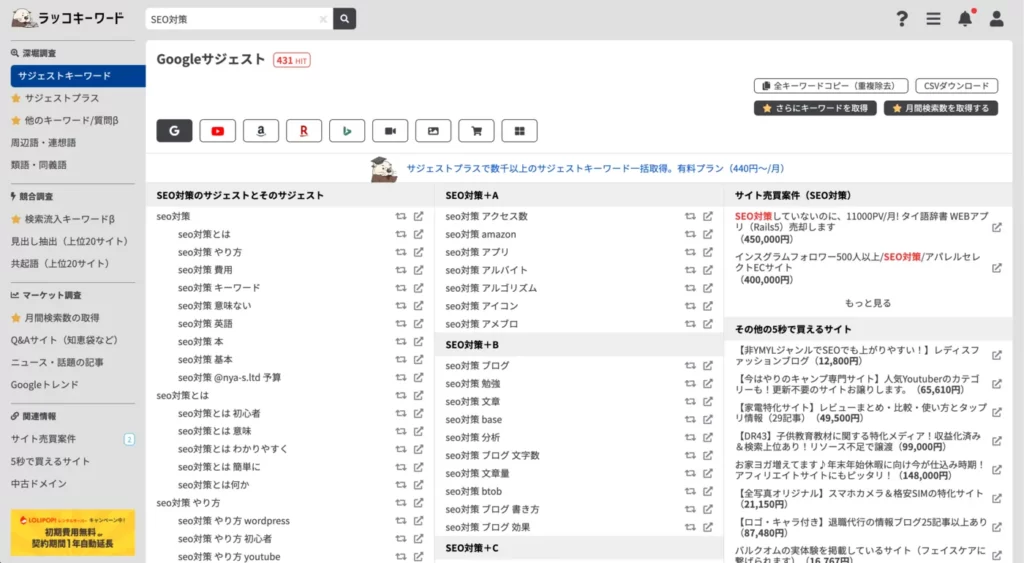Clear the SEO対策 search field
Viewport: 1024px width, 563px height.
tap(323, 20)
